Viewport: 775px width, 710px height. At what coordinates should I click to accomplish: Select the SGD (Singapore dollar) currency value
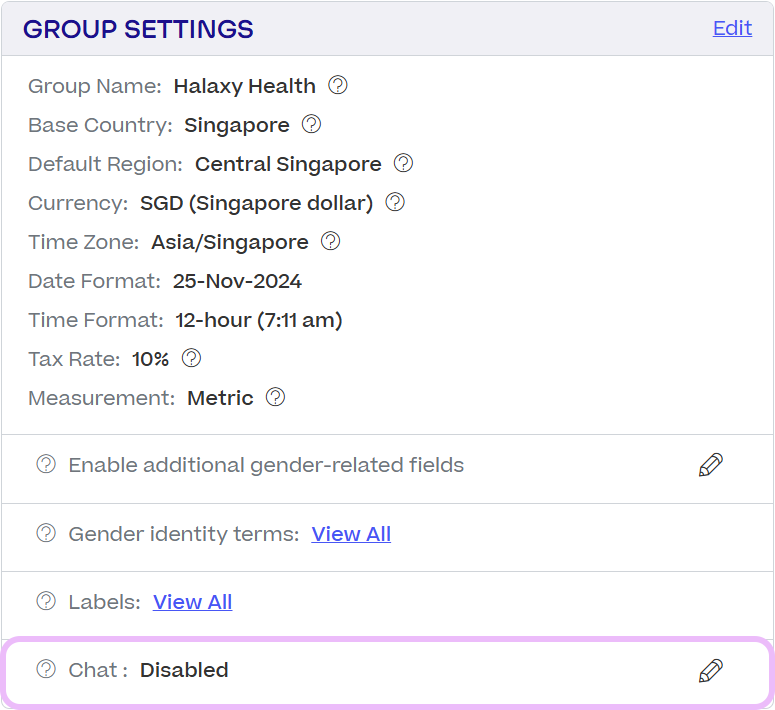[x=257, y=203]
